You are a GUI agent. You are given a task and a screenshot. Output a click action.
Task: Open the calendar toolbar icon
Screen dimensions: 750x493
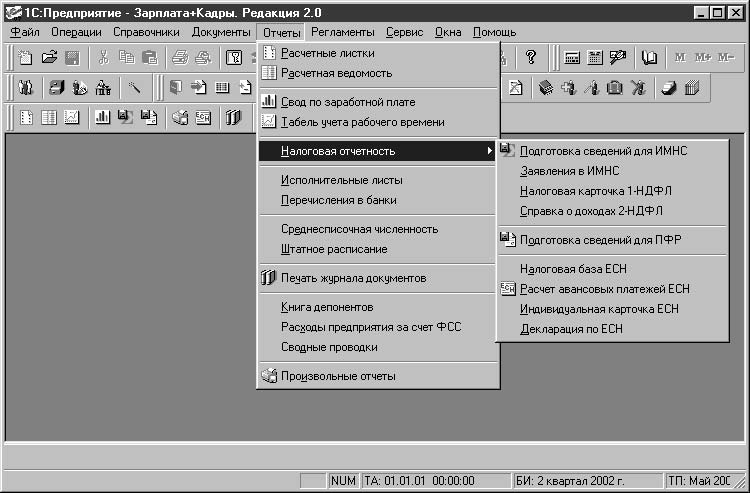tap(594, 58)
